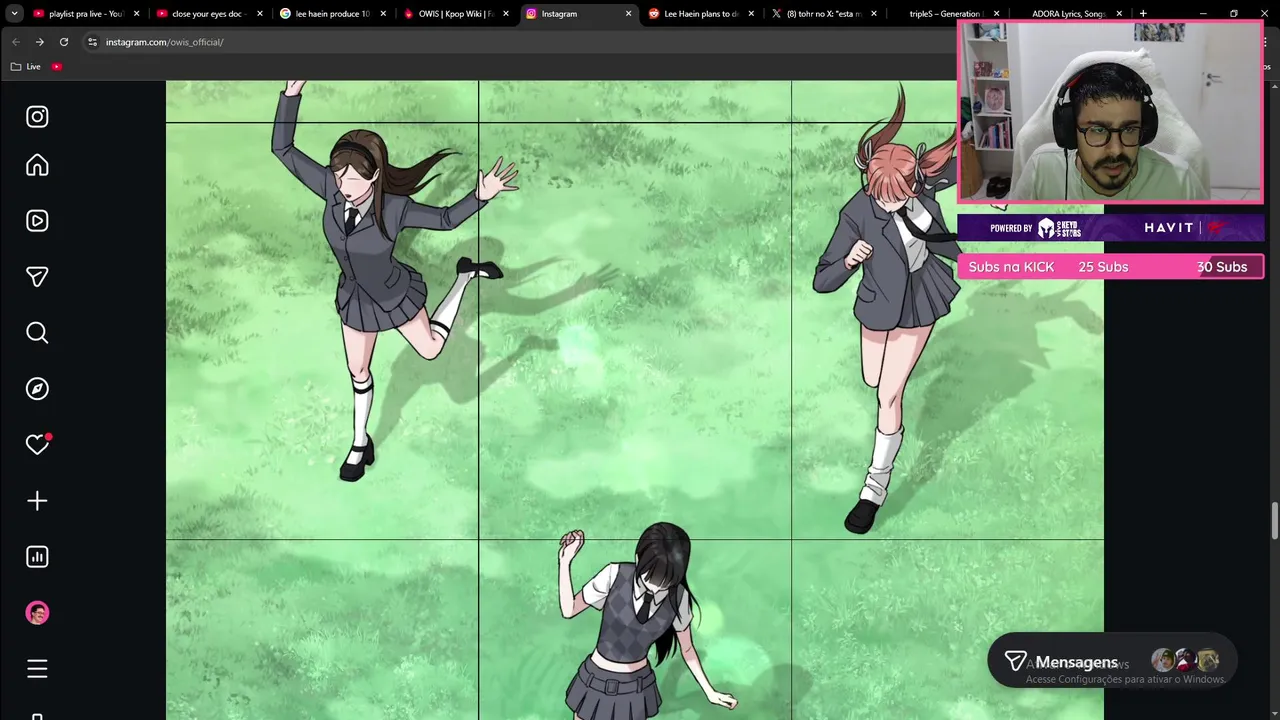Viewport: 1280px width, 720px height.
Task: Open the tab search dropdown
Action: coord(14,14)
